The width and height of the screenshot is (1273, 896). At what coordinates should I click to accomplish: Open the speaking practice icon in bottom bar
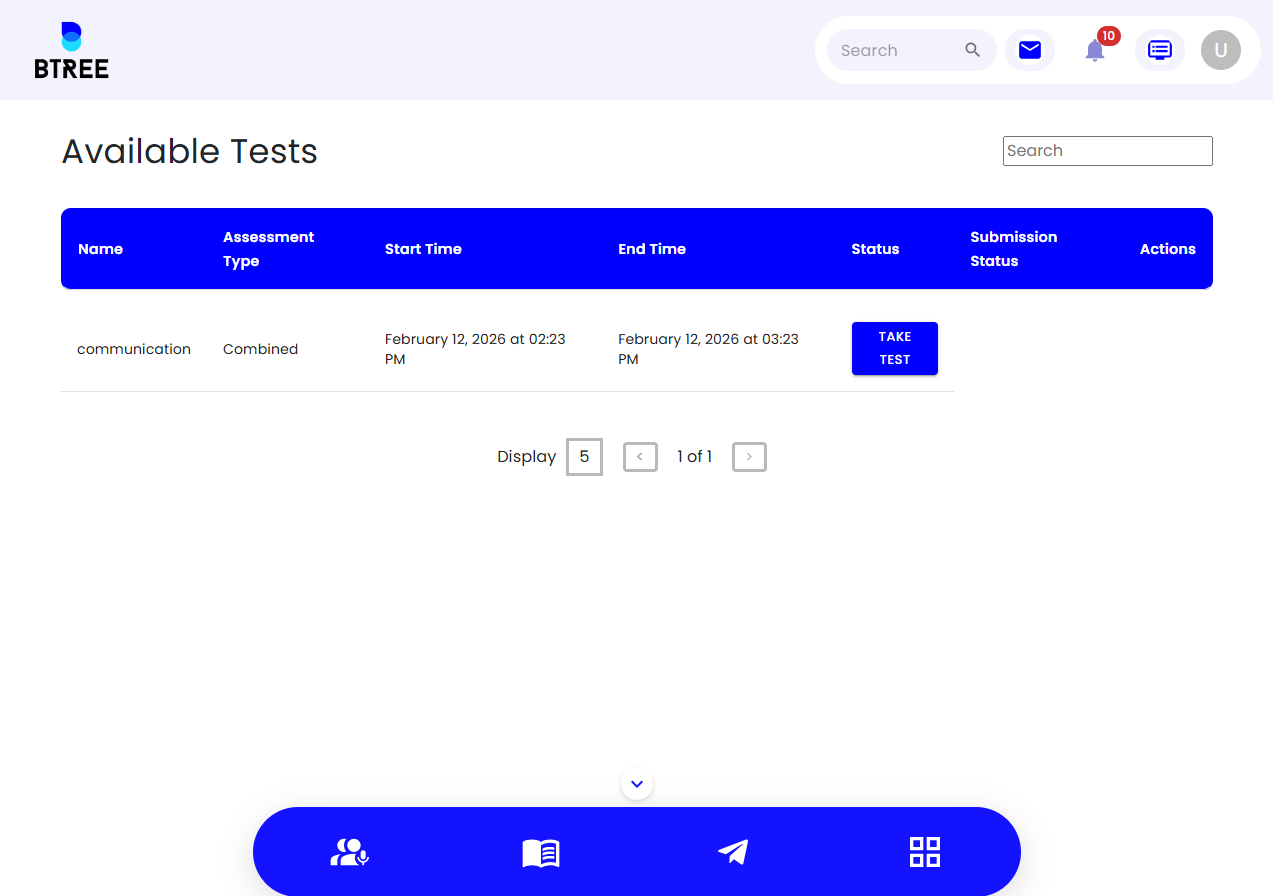[x=349, y=852]
